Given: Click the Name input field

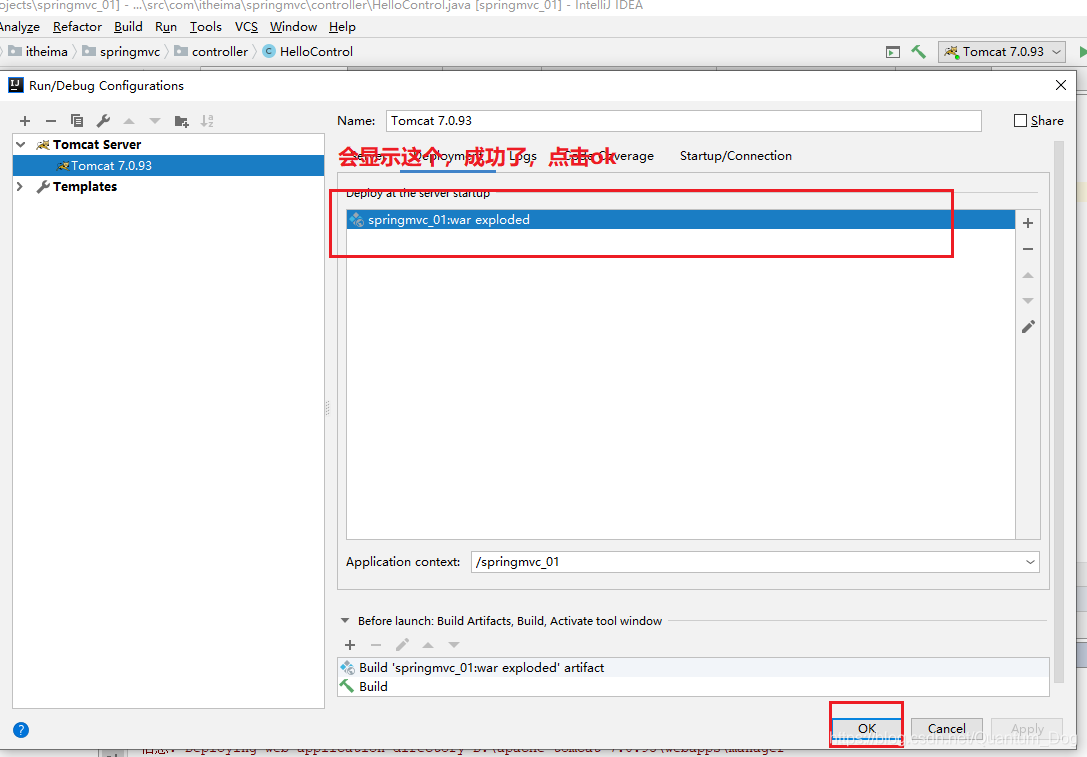Looking at the screenshot, I should click(684, 121).
